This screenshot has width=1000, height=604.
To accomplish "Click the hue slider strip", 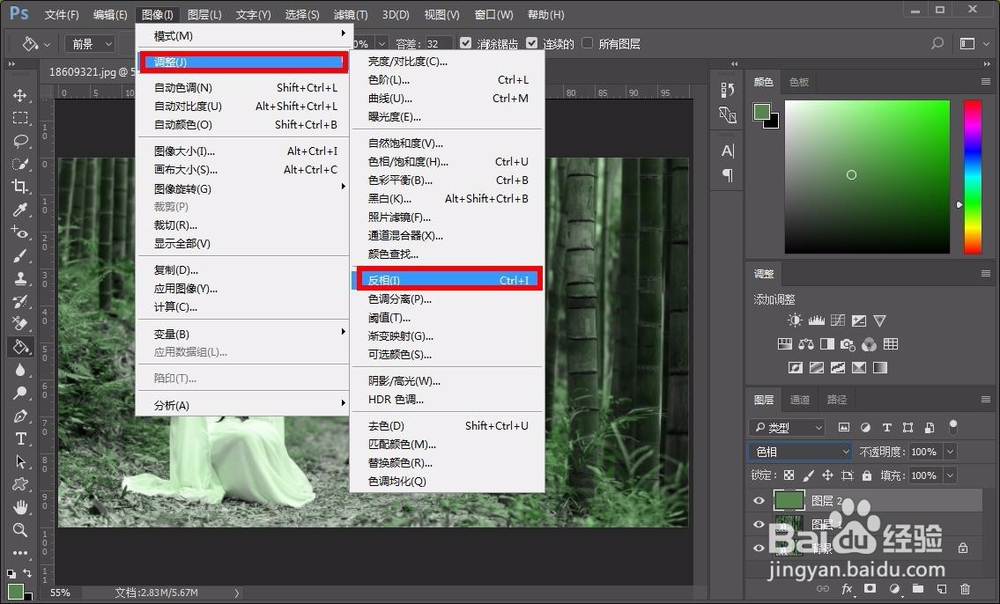I will (x=972, y=177).
